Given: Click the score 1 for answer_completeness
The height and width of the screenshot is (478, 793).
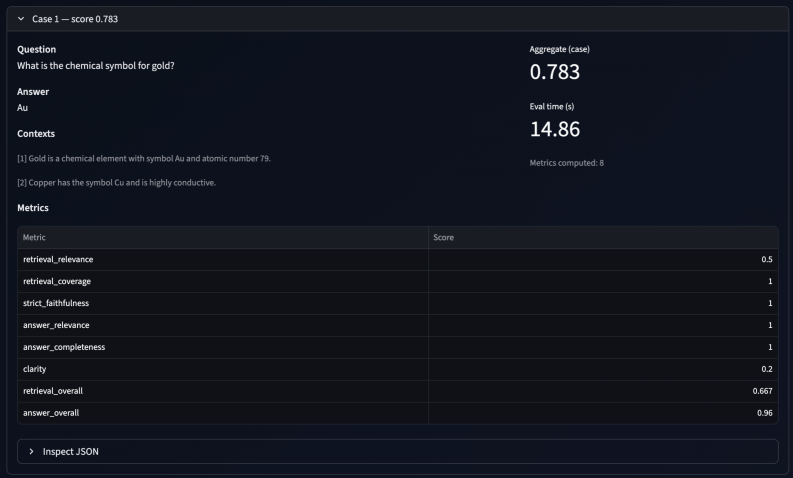Looking at the screenshot, I should [x=770, y=347].
